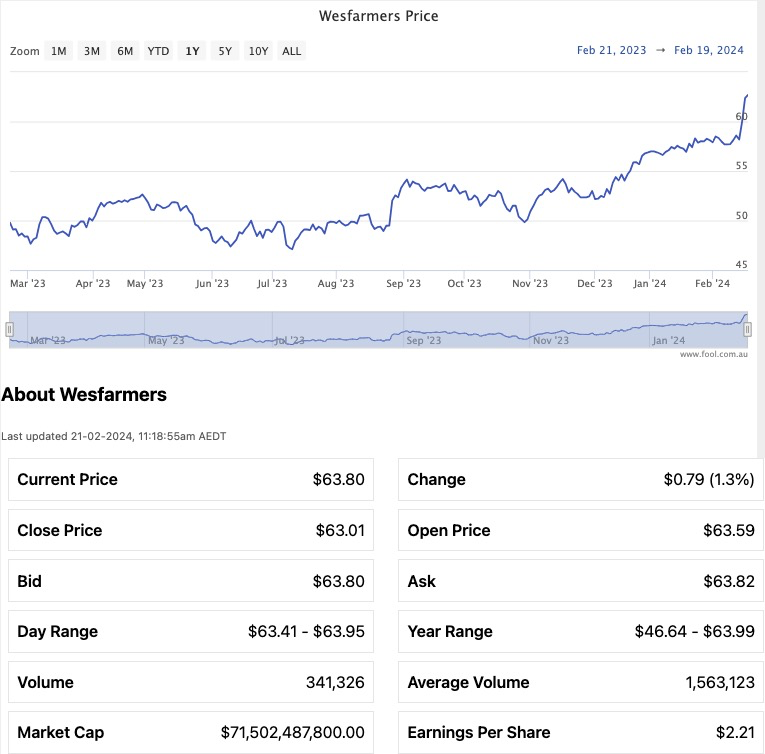Click the 45 y-axis price label
The width and height of the screenshot is (765, 754).
(x=742, y=265)
